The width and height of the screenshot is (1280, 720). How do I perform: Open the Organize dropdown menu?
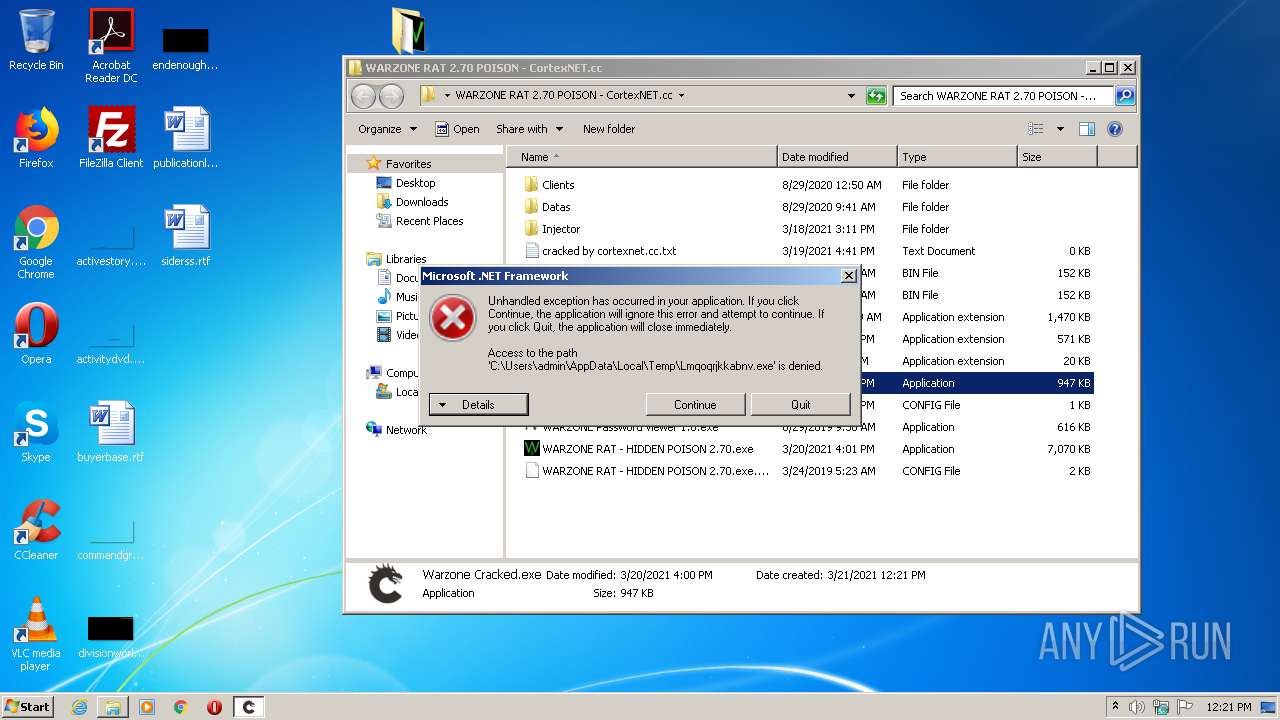(x=387, y=129)
